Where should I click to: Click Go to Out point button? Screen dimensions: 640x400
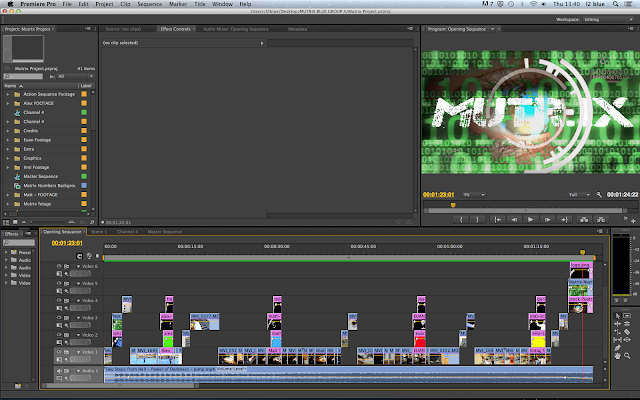point(564,220)
